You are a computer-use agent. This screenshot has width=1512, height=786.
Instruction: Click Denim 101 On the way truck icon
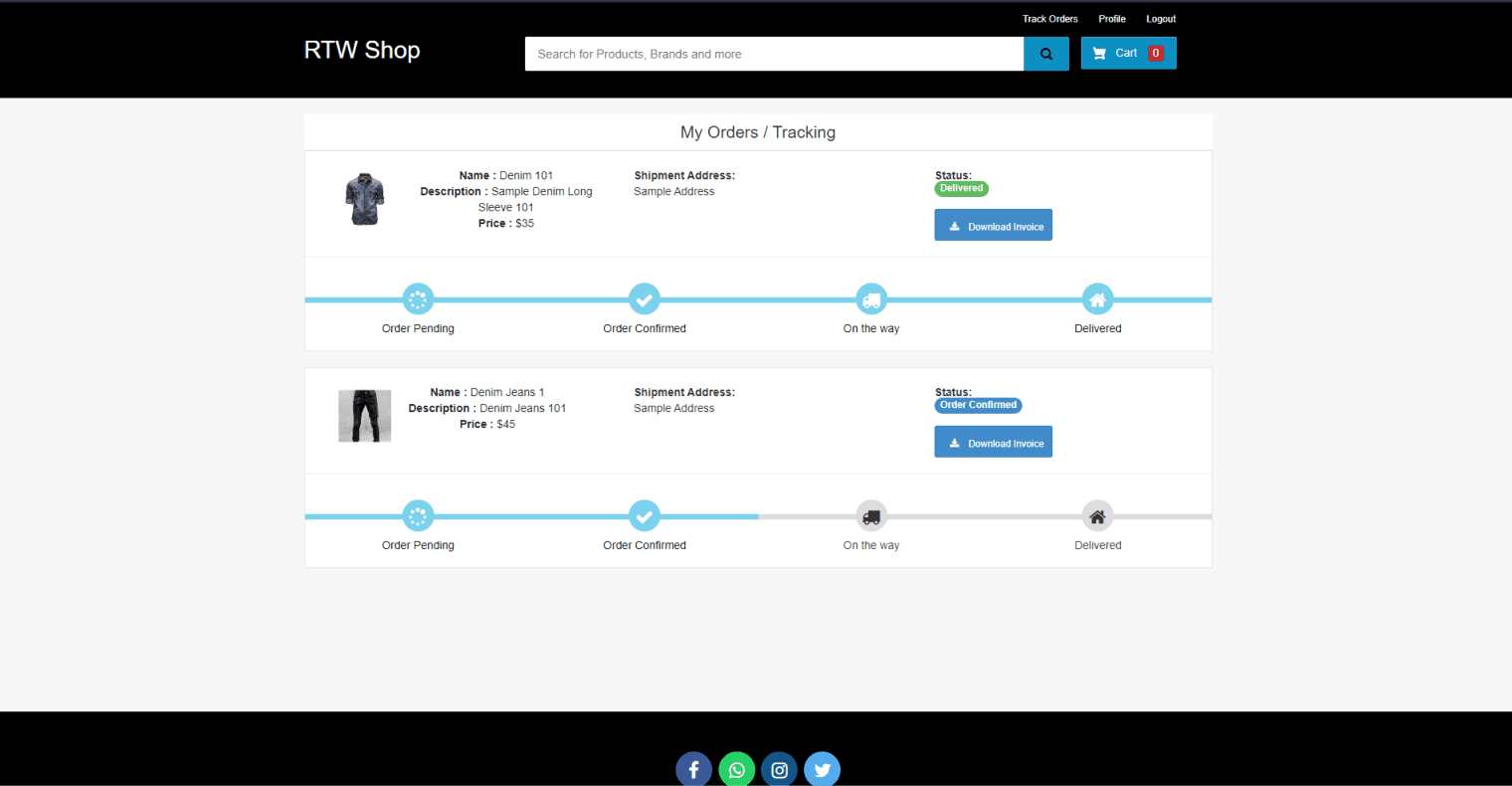click(871, 299)
